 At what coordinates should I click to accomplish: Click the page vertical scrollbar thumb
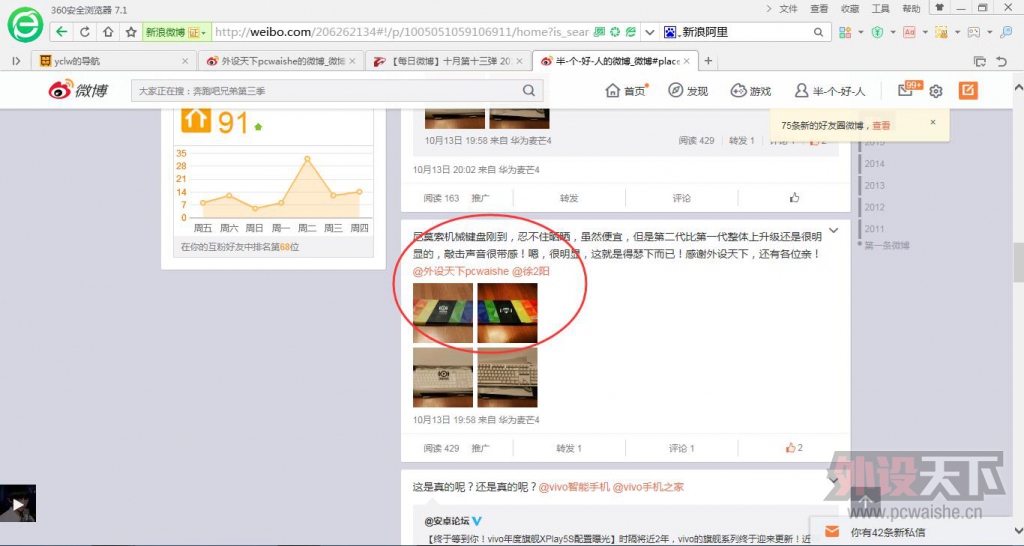(x=1018, y=263)
